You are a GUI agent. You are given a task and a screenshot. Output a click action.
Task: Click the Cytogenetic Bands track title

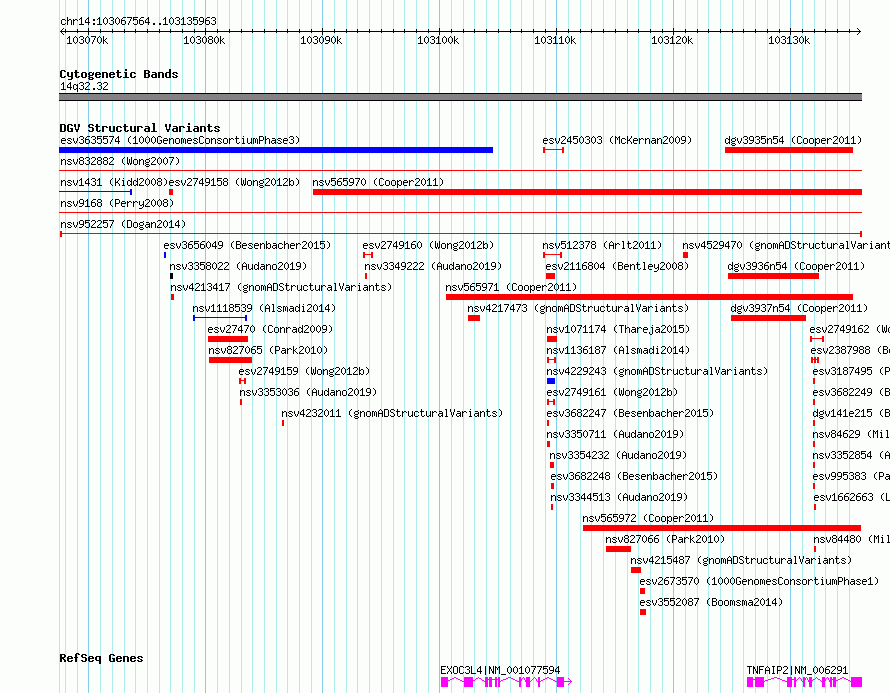coord(119,74)
